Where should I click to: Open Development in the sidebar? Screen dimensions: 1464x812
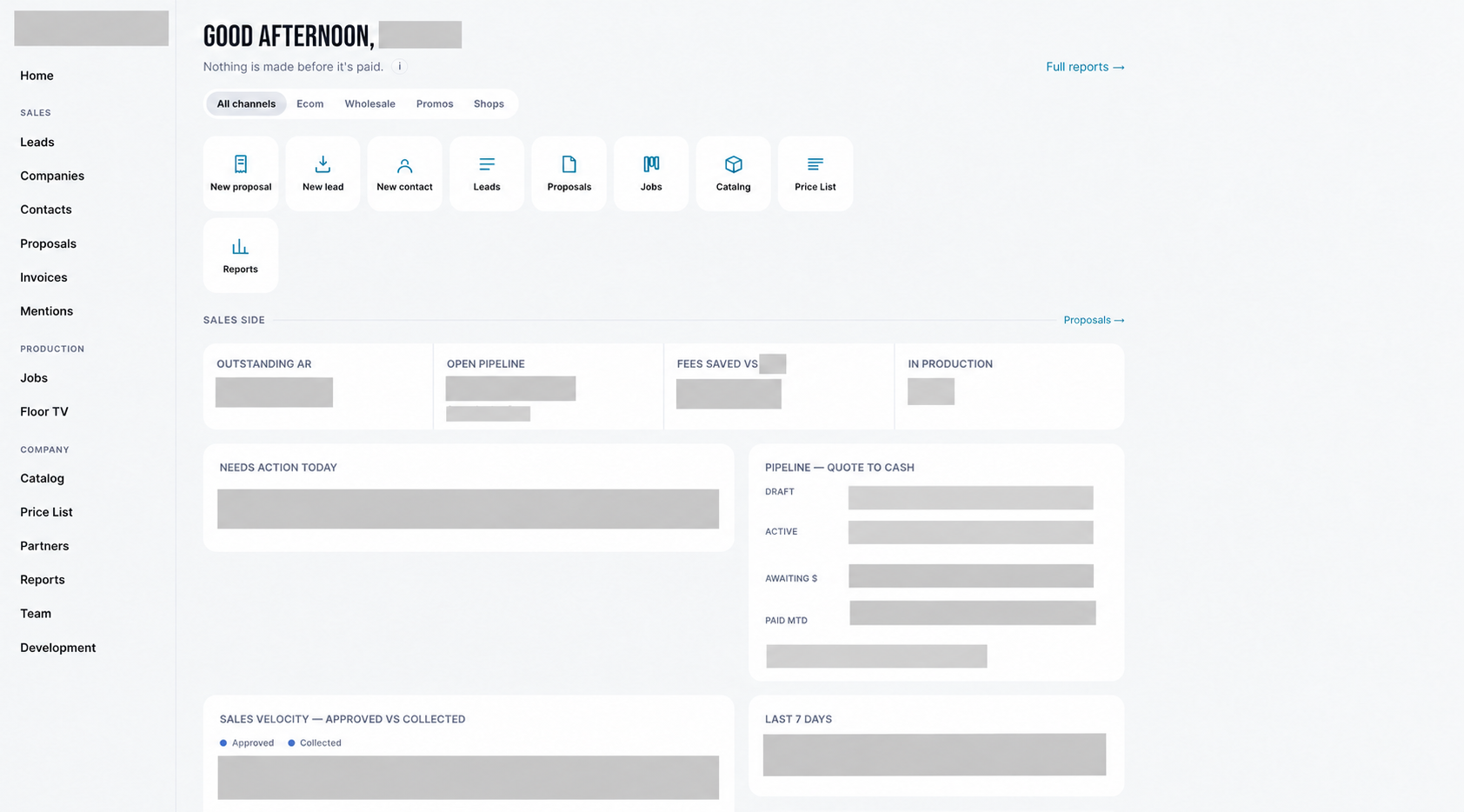[58, 648]
